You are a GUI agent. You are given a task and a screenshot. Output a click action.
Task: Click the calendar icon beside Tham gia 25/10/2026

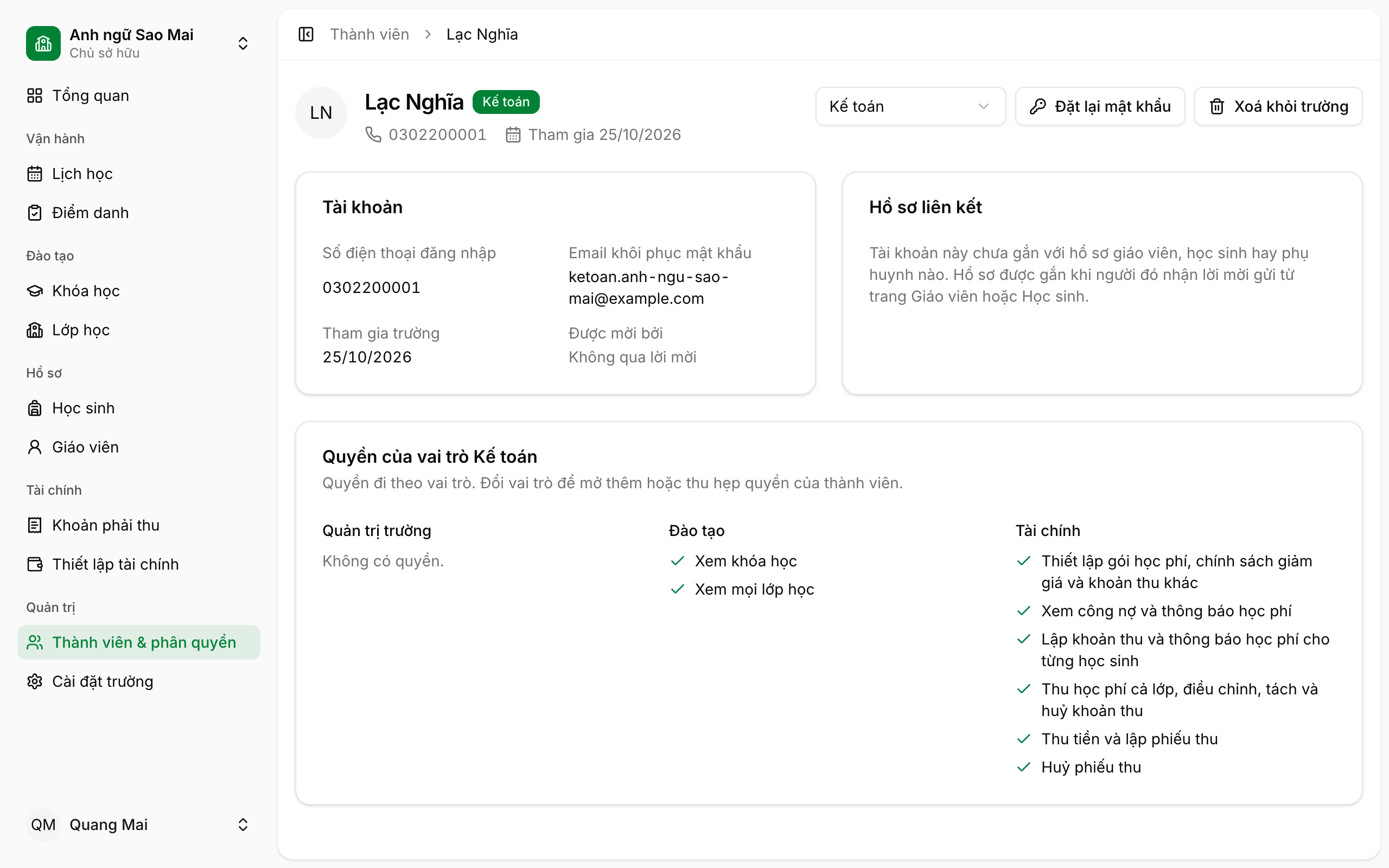pos(513,135)
